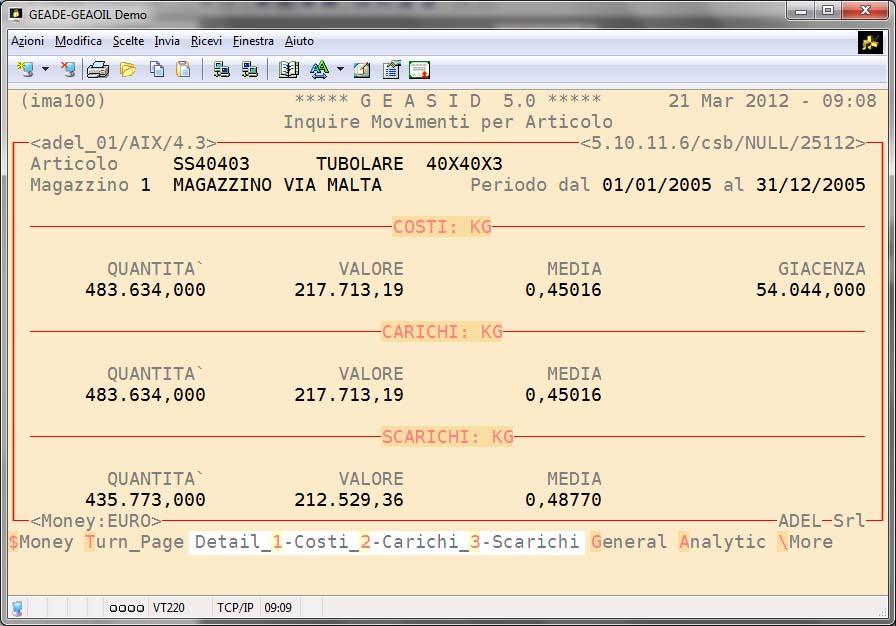Screen dimensions: 896x626
Task: Select the General command in bottom menu
Action: (x=628, y=542)
